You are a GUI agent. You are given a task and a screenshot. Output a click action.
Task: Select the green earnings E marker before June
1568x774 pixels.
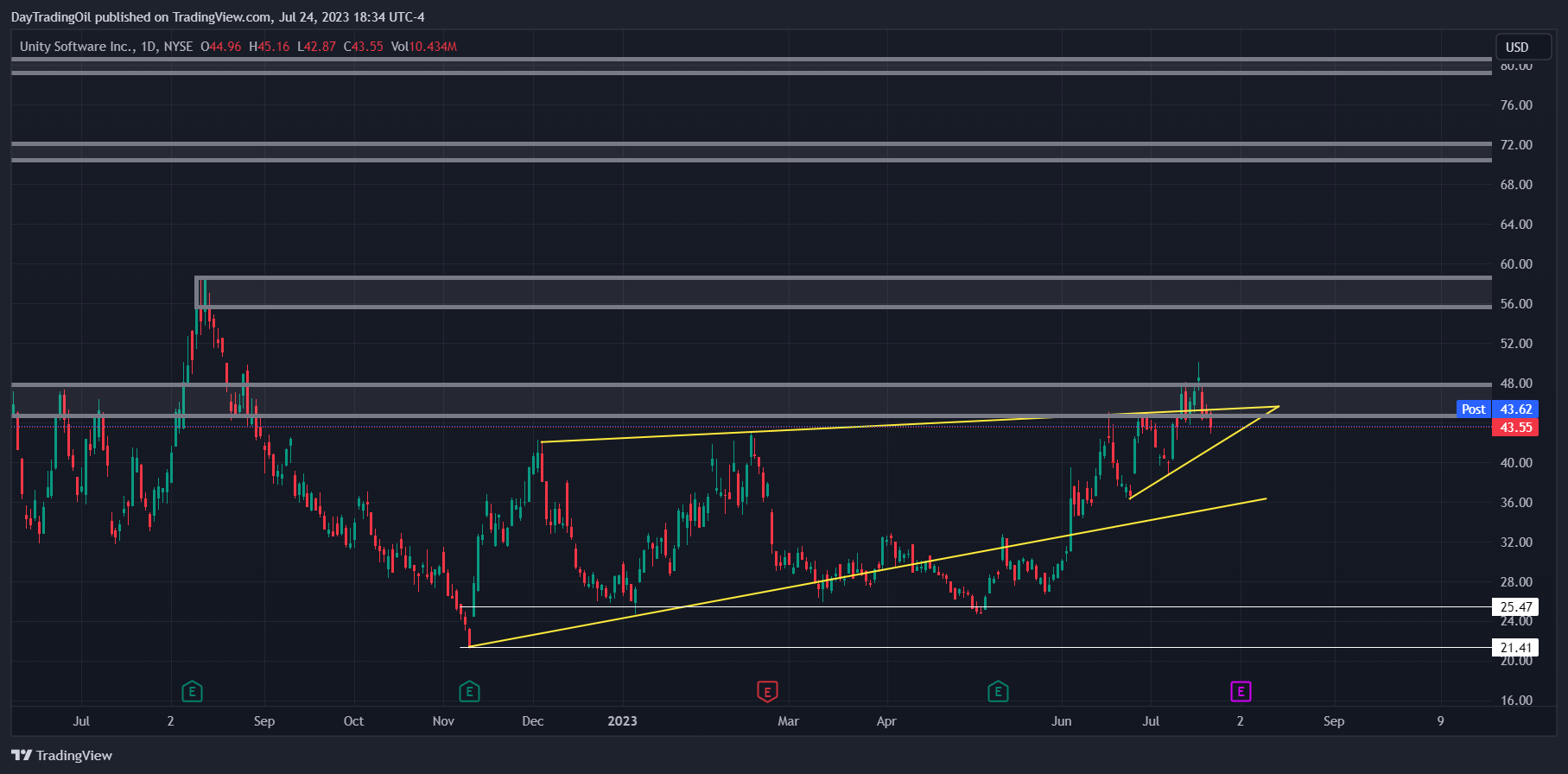[998, 691]
